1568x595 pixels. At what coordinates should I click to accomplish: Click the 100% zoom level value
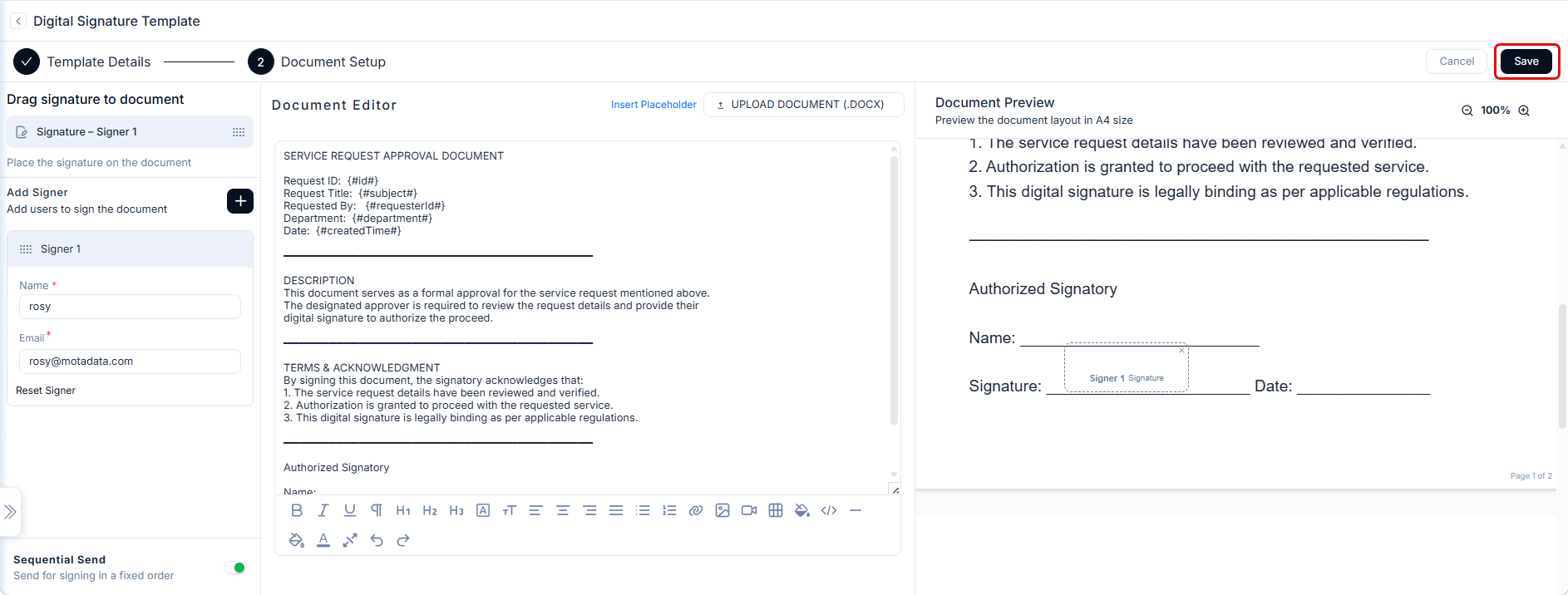coord(1495,111)
